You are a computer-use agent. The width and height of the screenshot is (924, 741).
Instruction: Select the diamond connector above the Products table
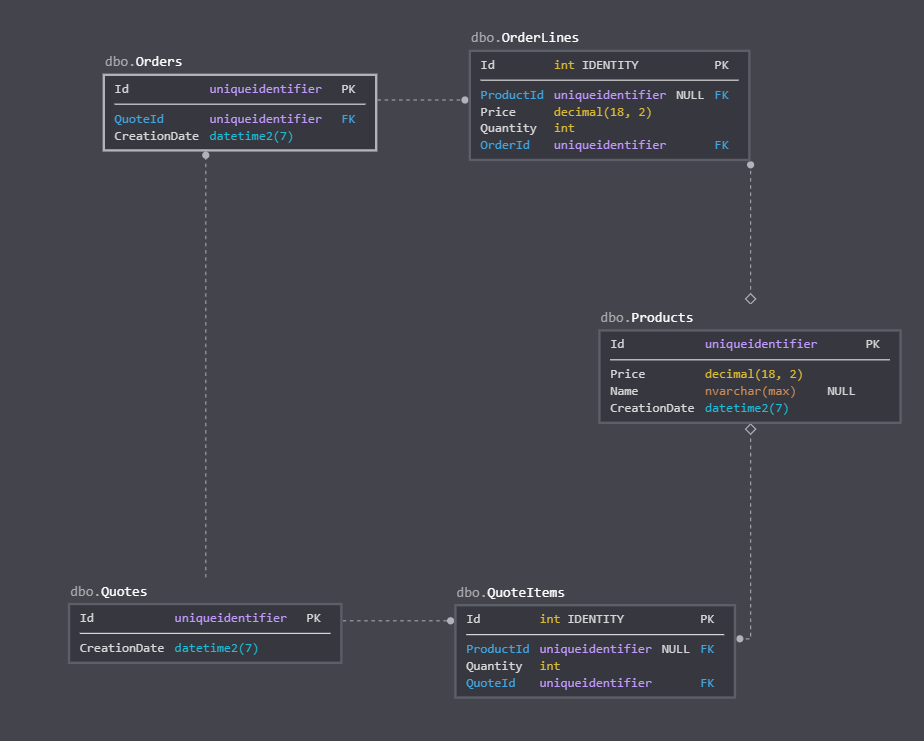tap(750, 298)
